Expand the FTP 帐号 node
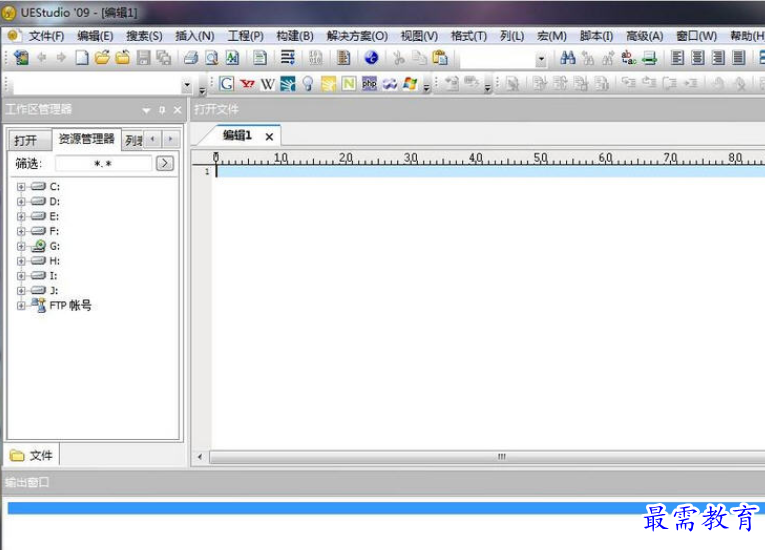 tap(20, 306)
